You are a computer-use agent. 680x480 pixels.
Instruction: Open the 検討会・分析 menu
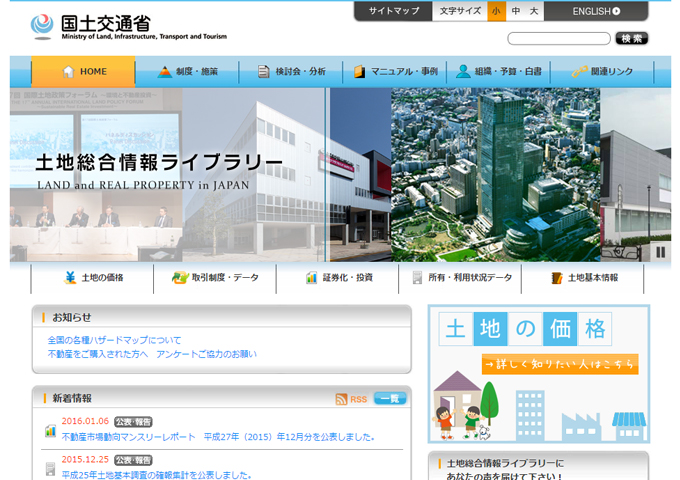coord(291,72)
